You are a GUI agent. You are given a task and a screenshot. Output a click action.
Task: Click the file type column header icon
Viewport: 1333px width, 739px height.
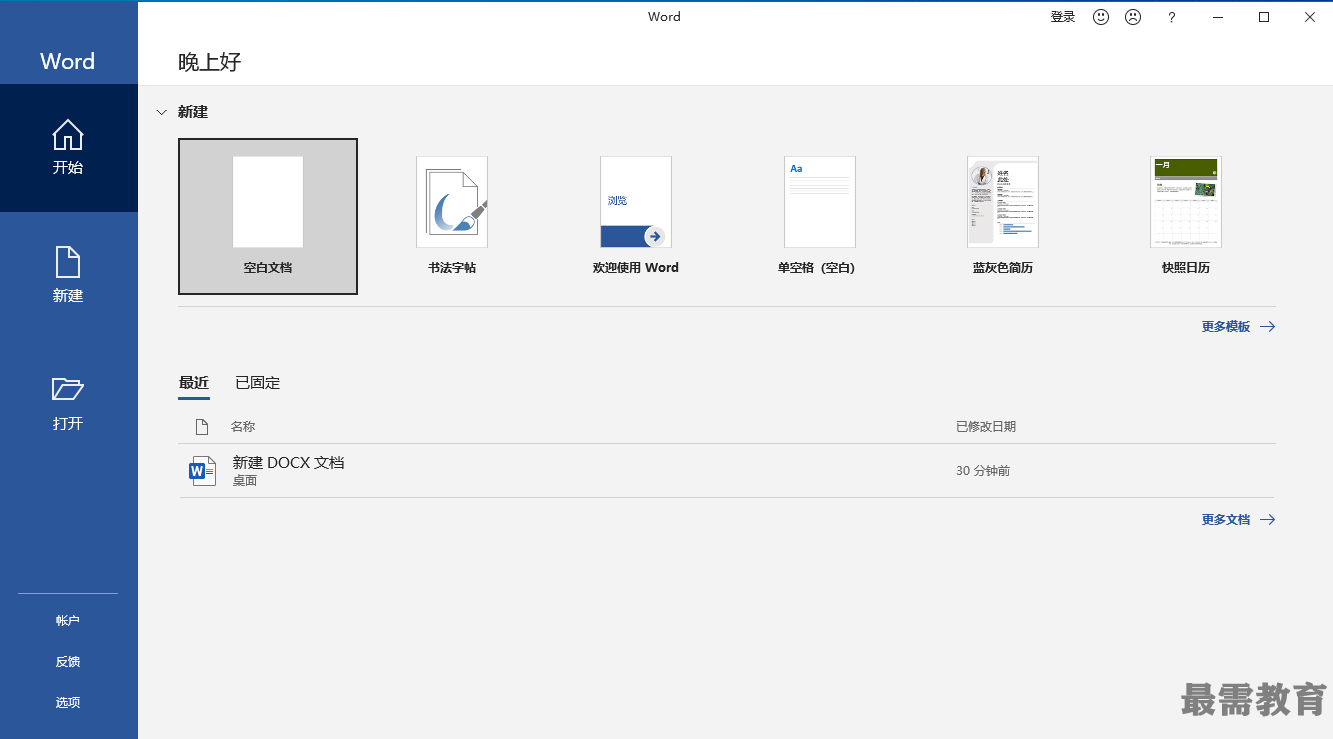click(x=202, y=427)
